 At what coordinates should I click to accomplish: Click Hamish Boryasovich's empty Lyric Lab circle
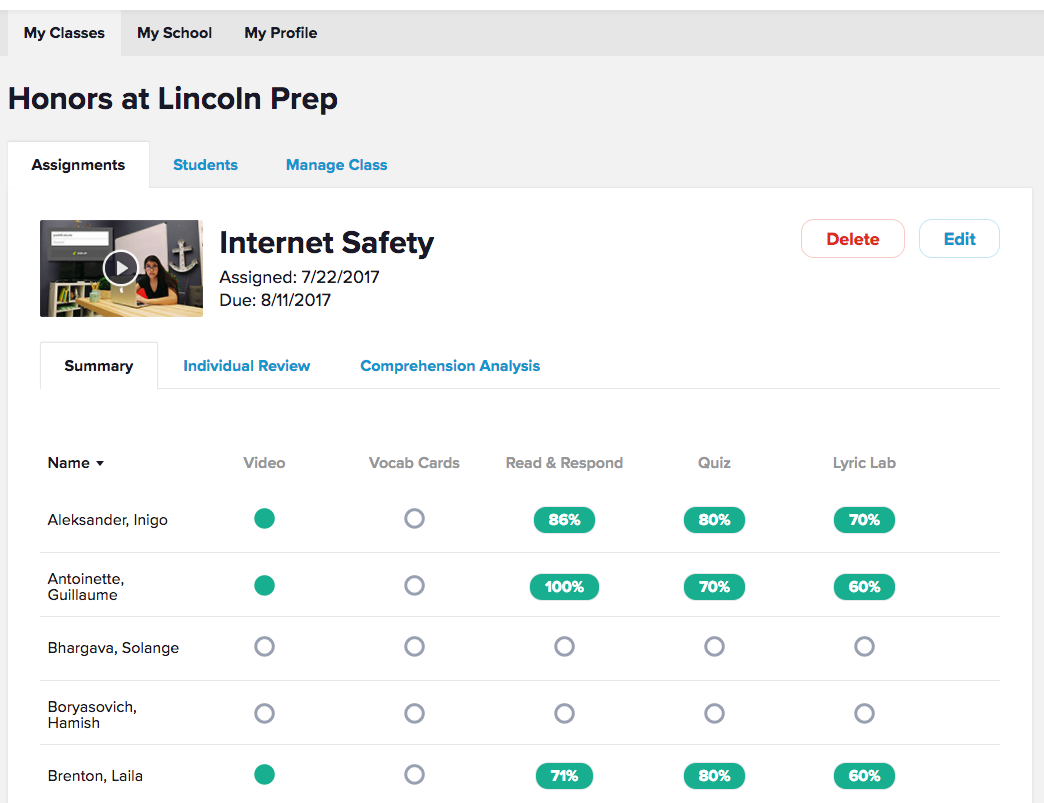(x=864, y=713)
